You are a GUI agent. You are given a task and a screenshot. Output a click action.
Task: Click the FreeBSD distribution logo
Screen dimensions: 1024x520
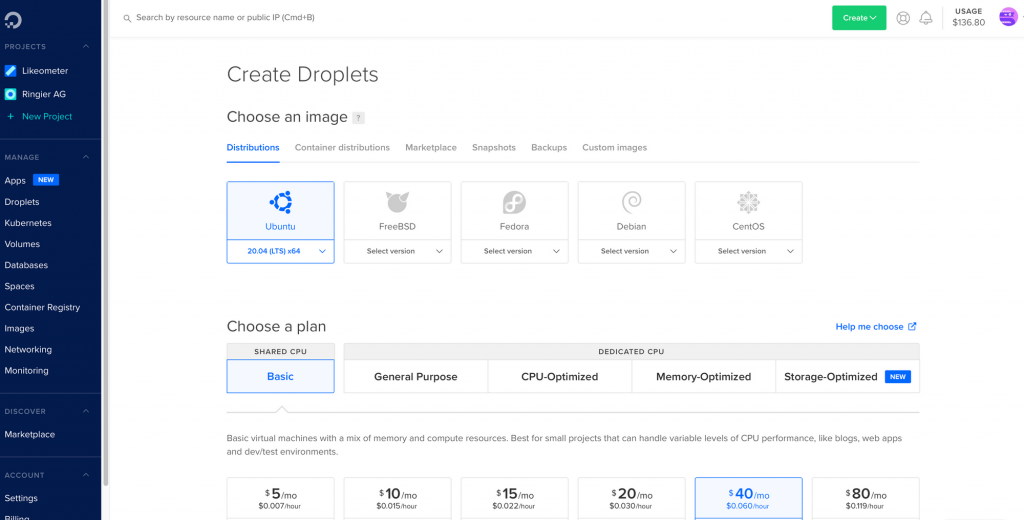tap(397, 203)
